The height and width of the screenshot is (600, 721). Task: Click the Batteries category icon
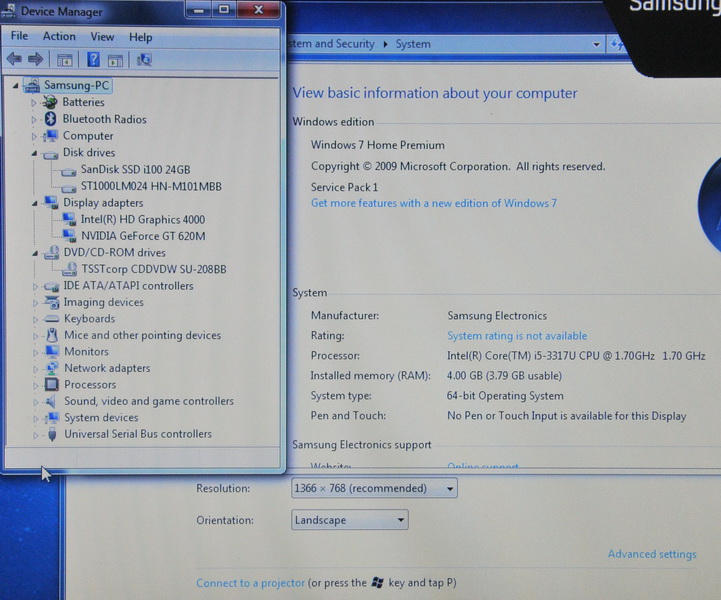click(50, 102)
